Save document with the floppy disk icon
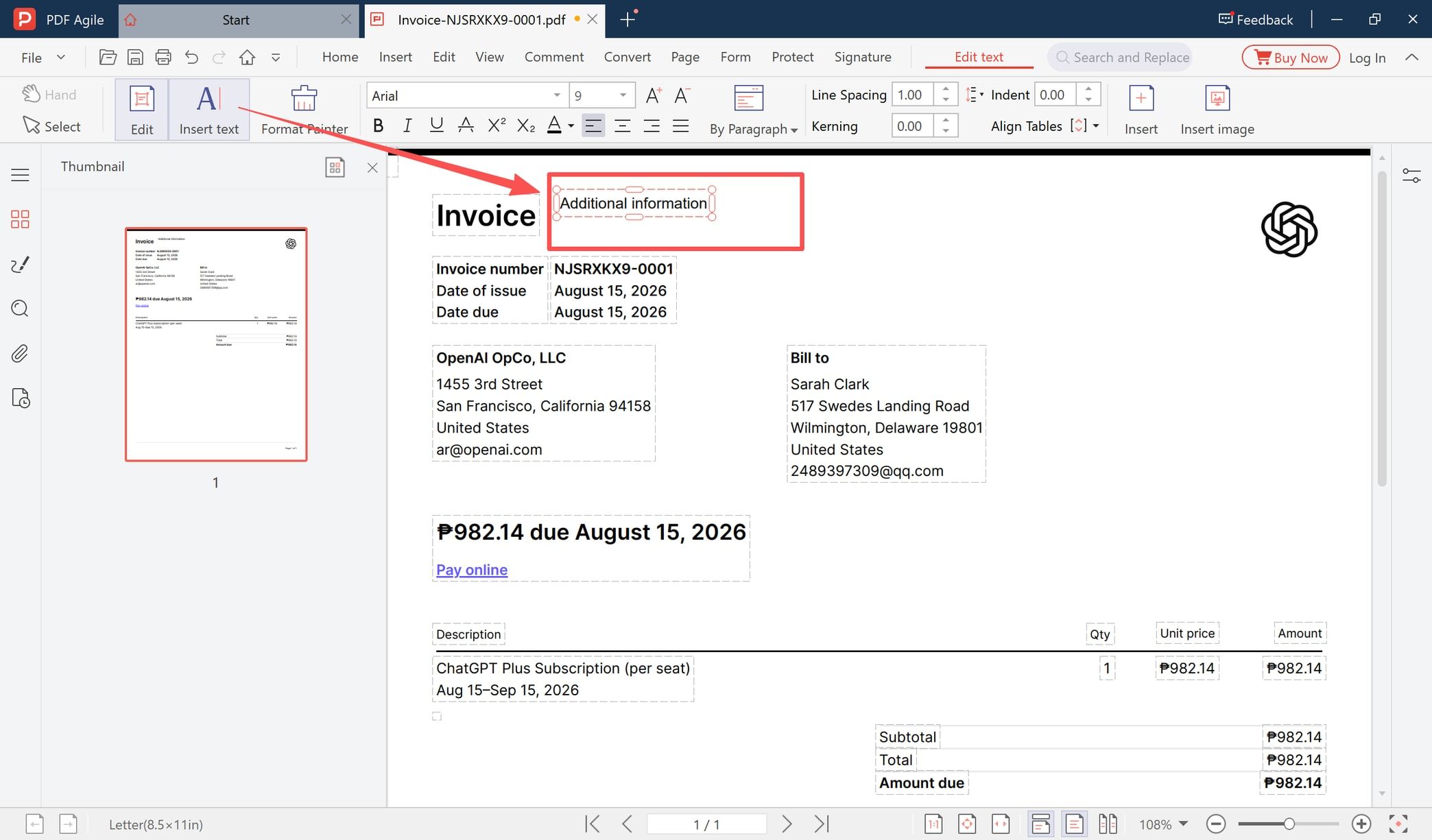Viewport: 1432px width, 840px height. pyautogui.click(x=135, y=58)
